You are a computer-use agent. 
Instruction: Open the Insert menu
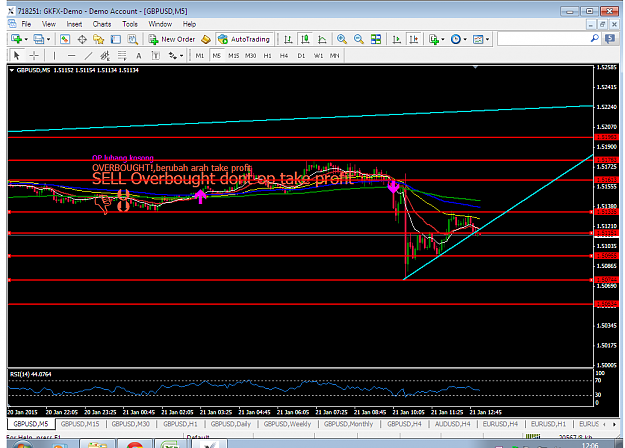click(74, 24)
